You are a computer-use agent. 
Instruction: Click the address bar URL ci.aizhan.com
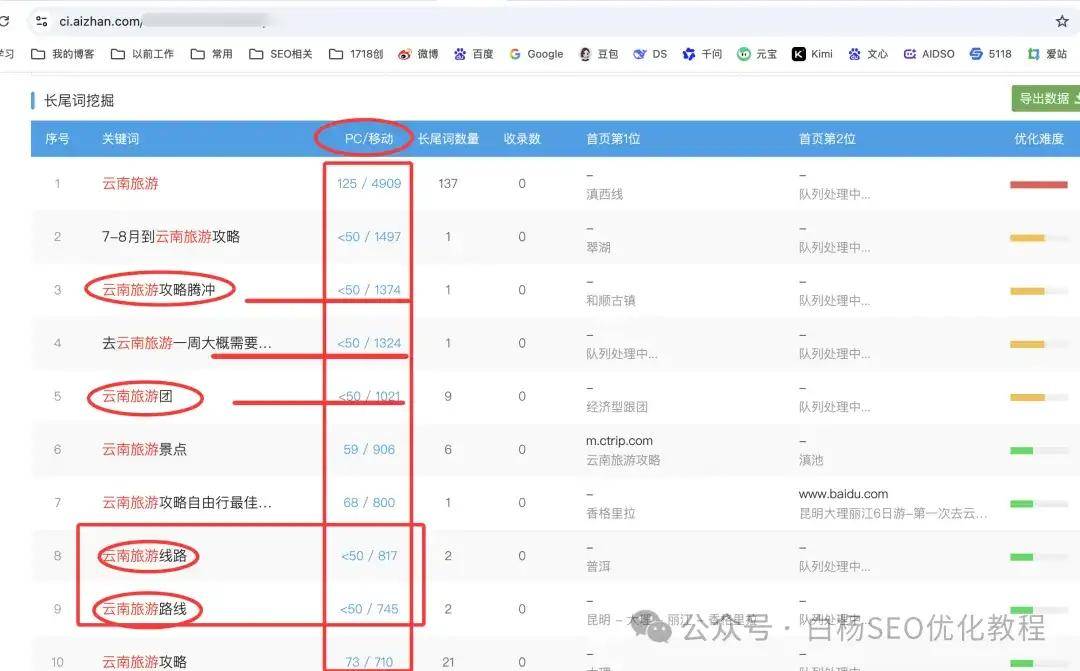pyautogui.click(x=100, y=21)
